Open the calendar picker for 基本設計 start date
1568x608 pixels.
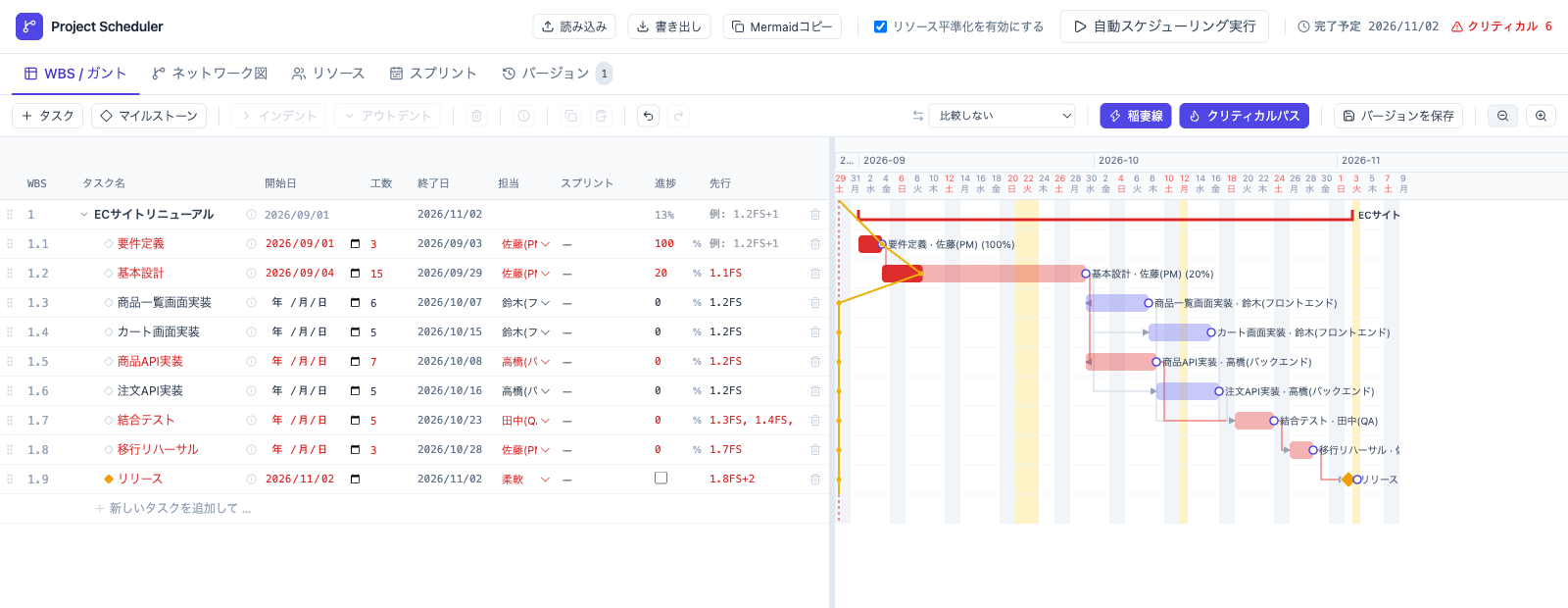click(x=355, y=273)
